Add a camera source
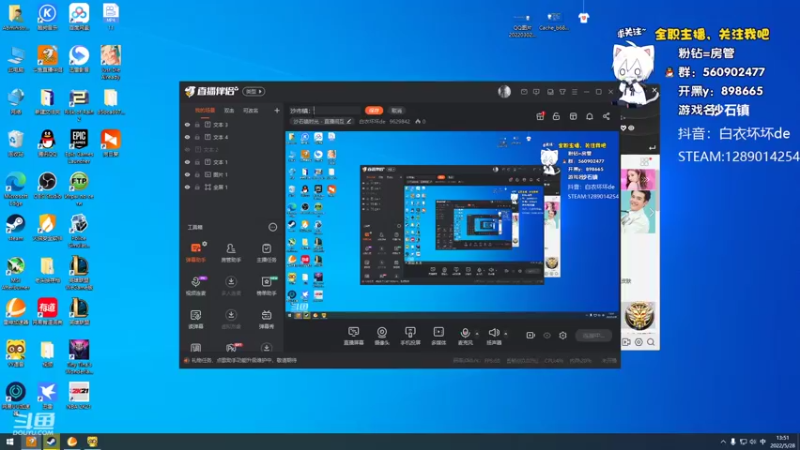Image resolution: width=800 pixels, height=450 pixels. [382, 336]
